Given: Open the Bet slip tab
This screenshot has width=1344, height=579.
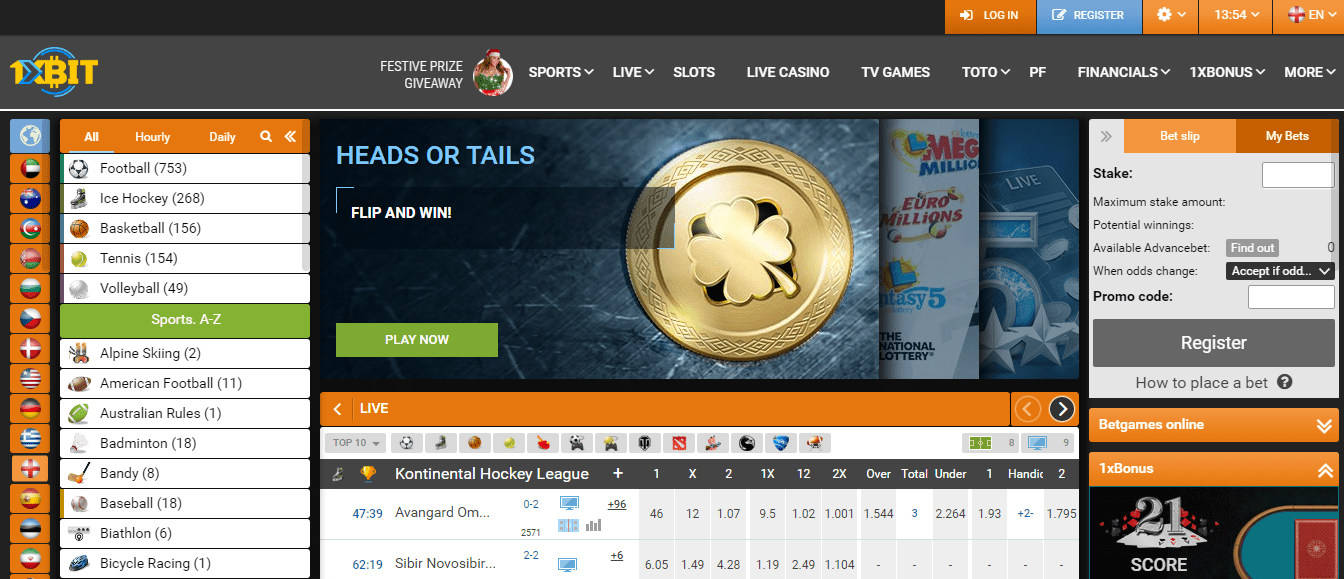Looking at the screenshot, I should coord(1180,136).
